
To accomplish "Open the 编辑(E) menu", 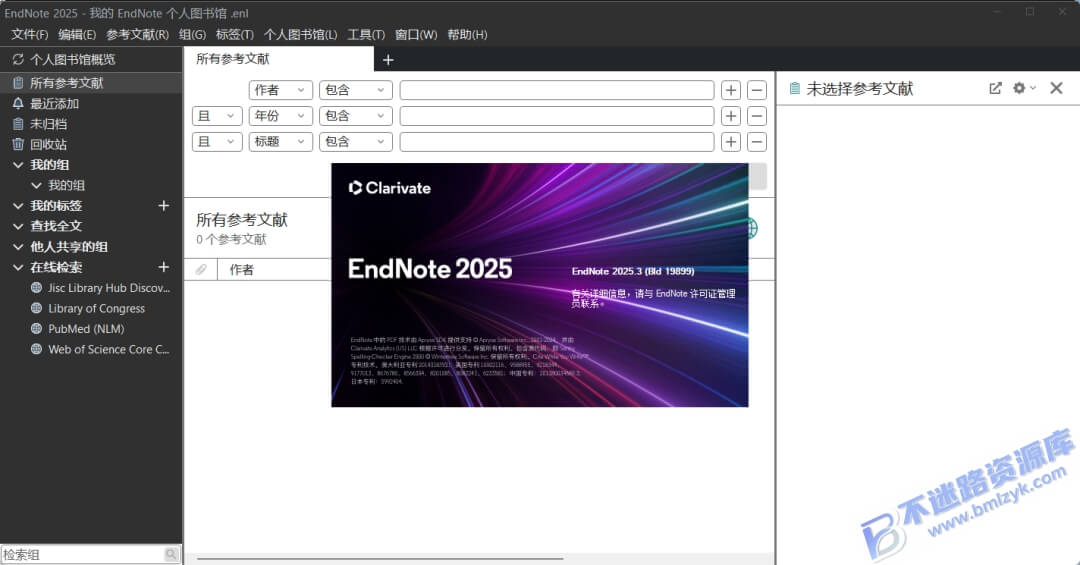I will 77,34.
